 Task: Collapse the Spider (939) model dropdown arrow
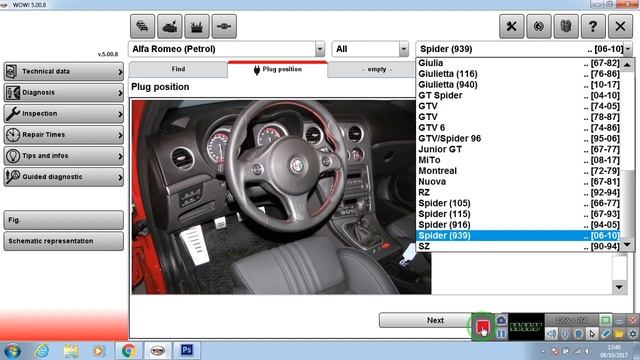(628, 49)
